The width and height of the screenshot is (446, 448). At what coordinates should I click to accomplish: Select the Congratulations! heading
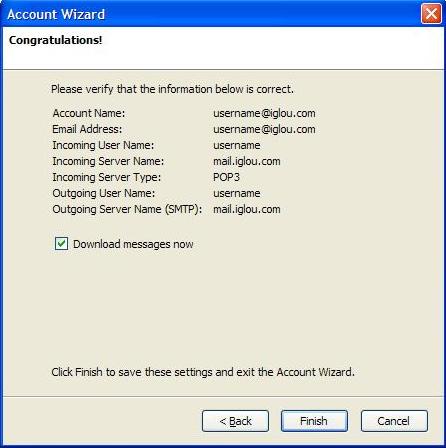tap(56, 40)
